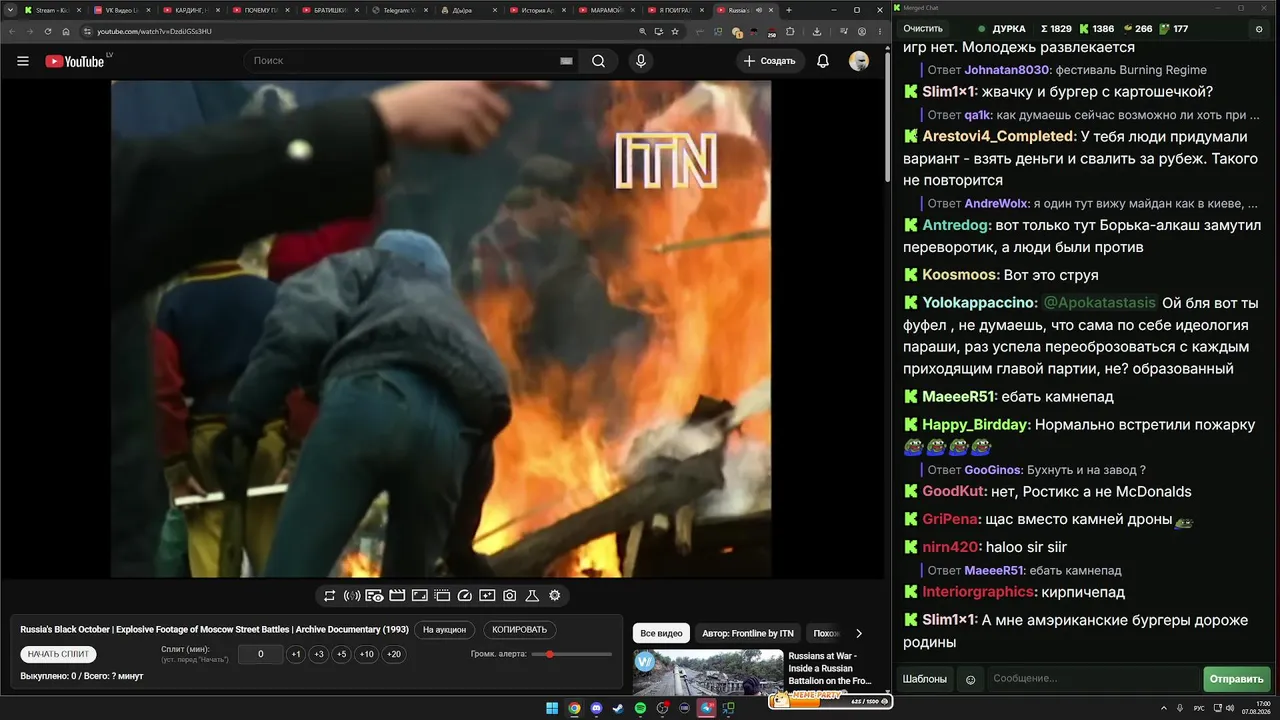
Task: Click the address bar URL
Action: [154, 31]
